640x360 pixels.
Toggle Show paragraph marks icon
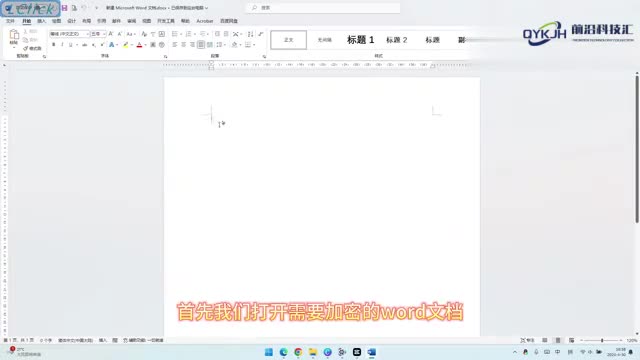[x=260, y=34]
